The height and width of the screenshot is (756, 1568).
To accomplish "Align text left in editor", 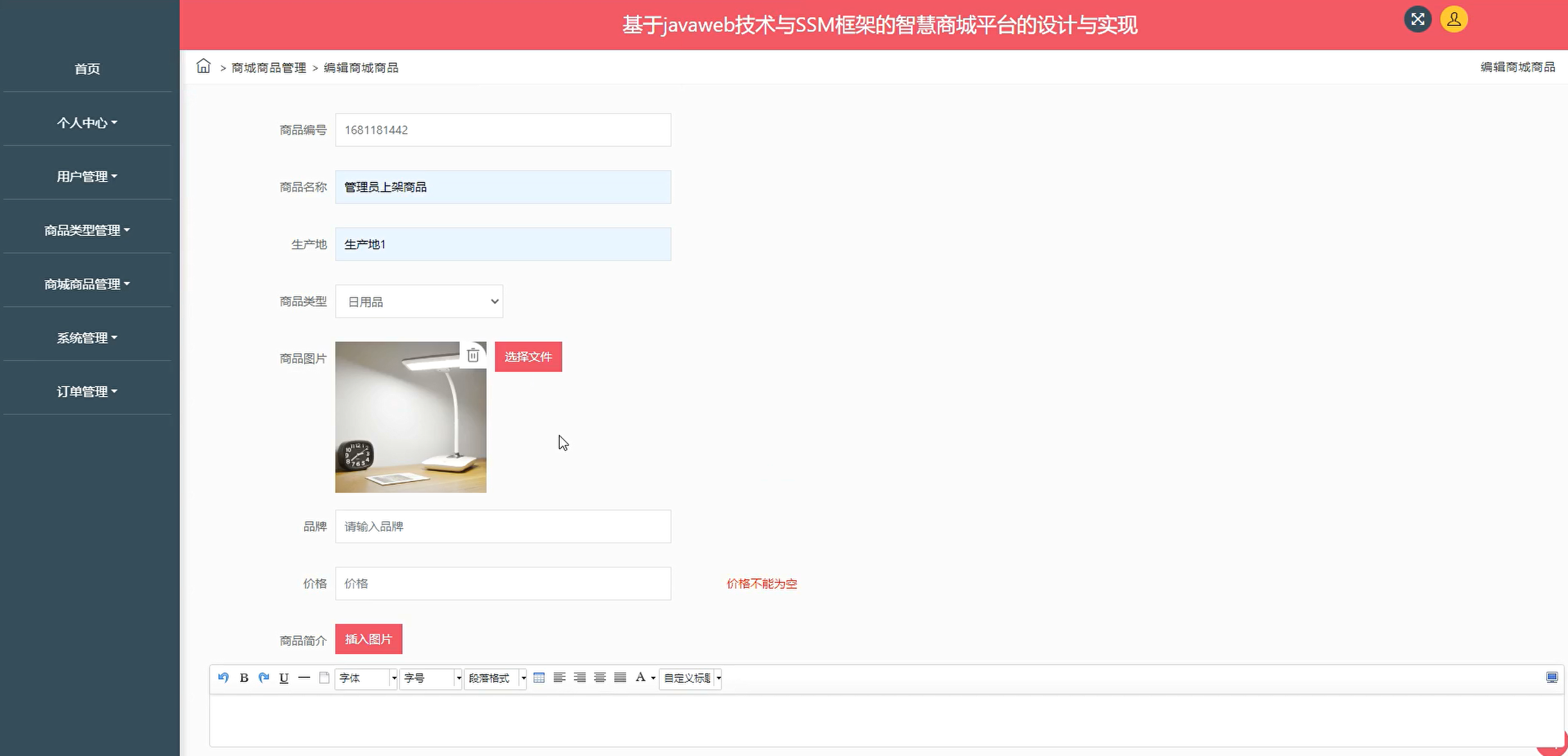I will pos(559,677).
